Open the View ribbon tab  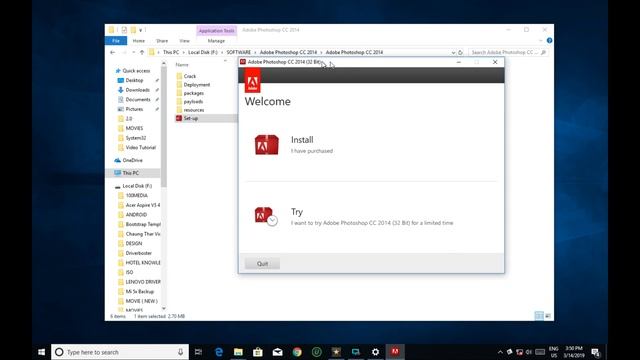coord(184,41)
